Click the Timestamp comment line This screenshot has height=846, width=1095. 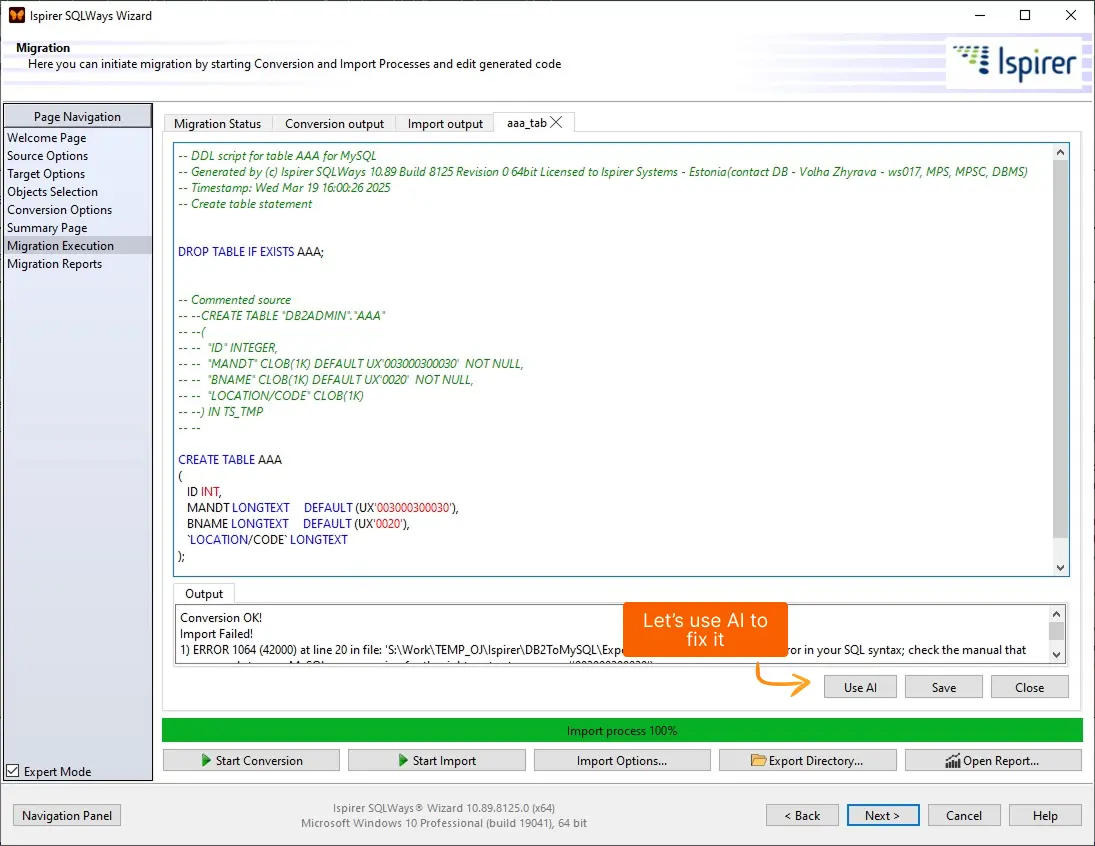(284, 187)
